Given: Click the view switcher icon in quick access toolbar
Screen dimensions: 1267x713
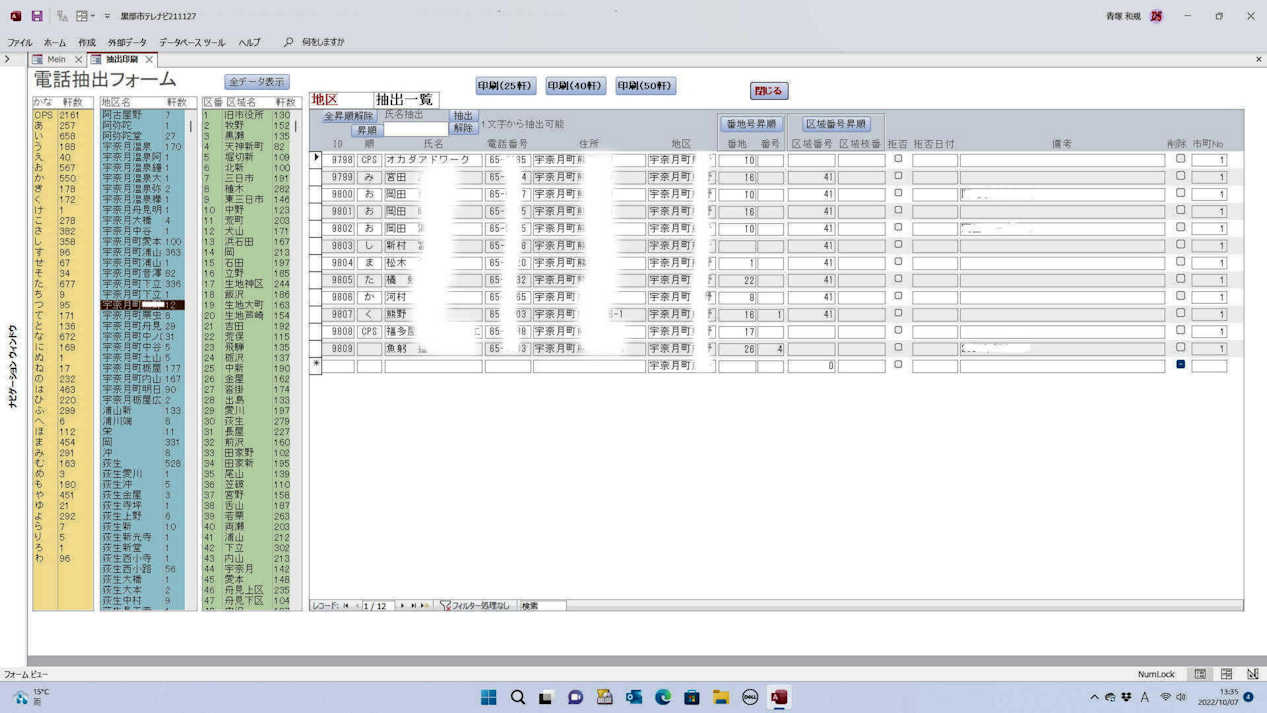Looking at the screenshot, I should 82,16.
